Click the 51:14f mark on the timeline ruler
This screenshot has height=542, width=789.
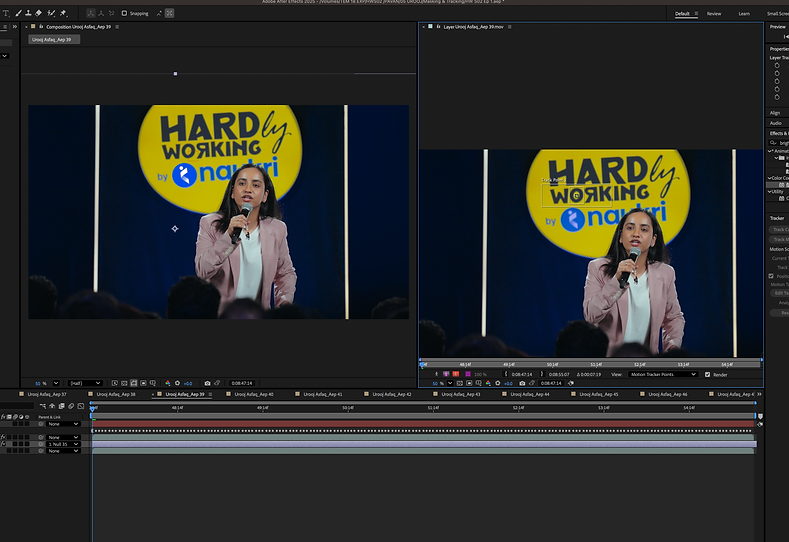tap(433, 408)
